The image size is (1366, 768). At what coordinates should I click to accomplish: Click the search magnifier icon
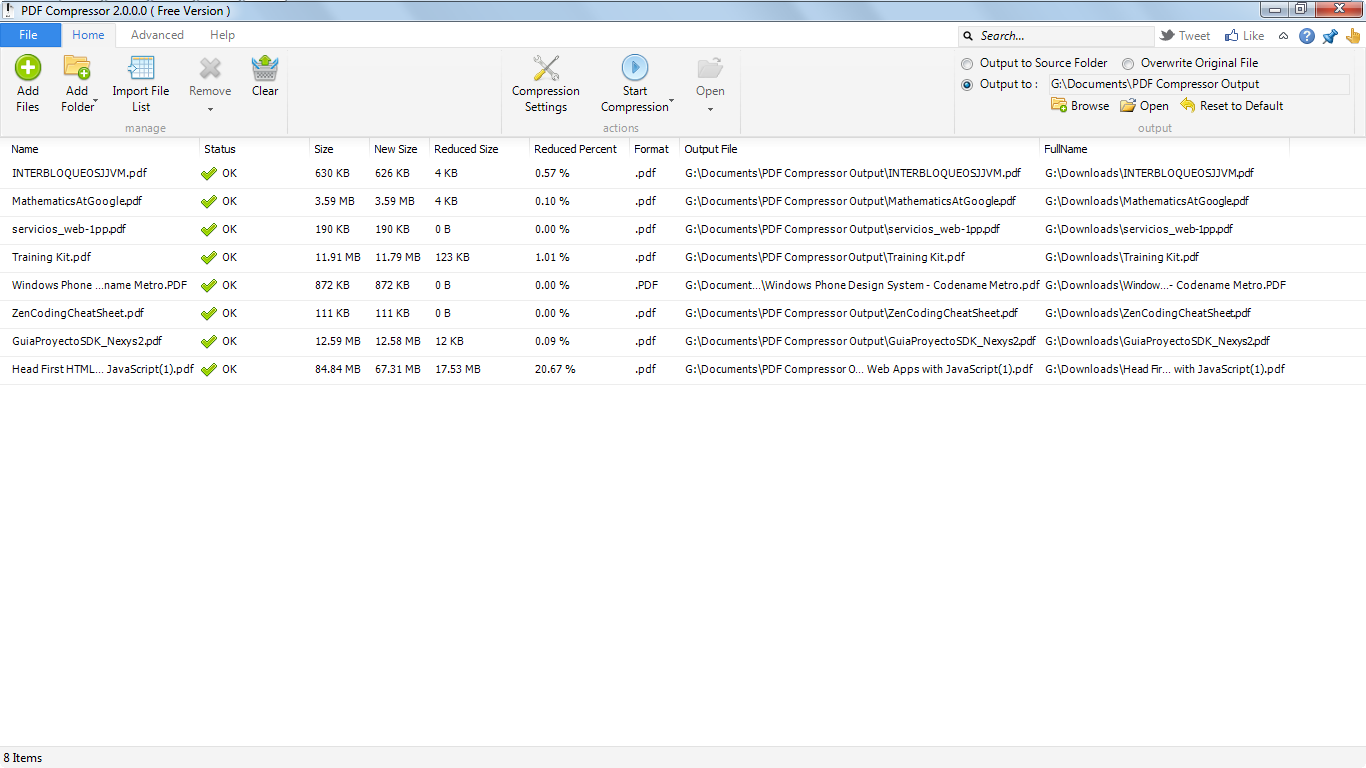coord(968,36)
